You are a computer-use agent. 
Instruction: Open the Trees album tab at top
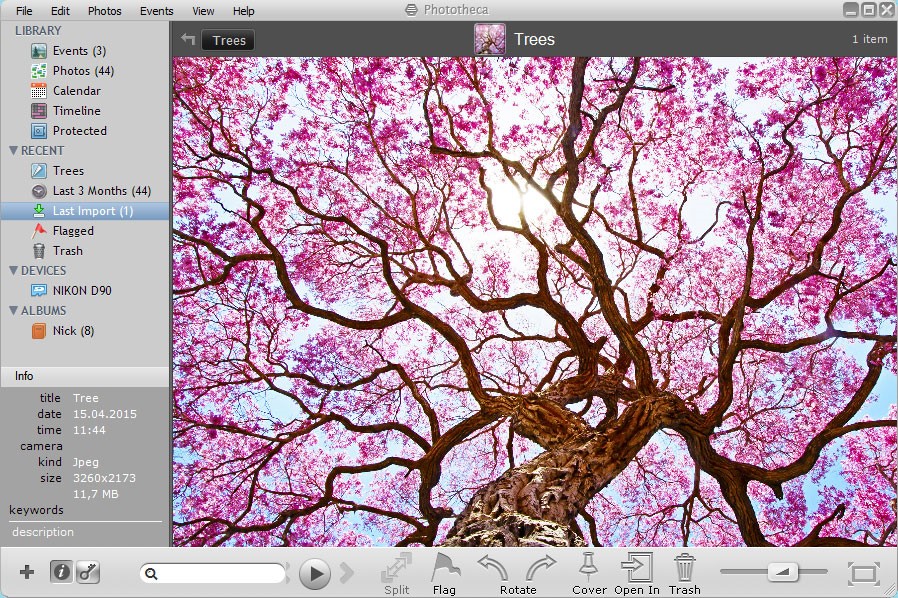pos(227,40)
